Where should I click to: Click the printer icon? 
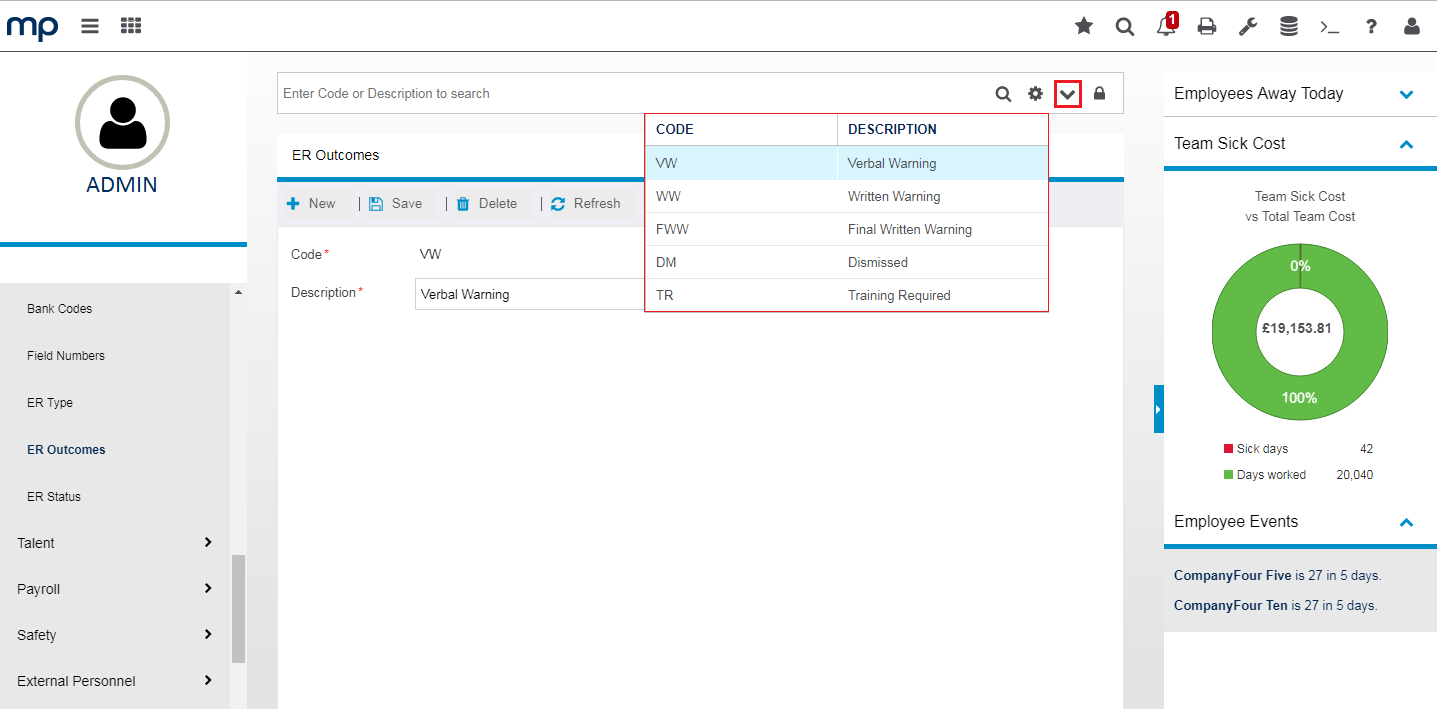(x=1207, y=27)
